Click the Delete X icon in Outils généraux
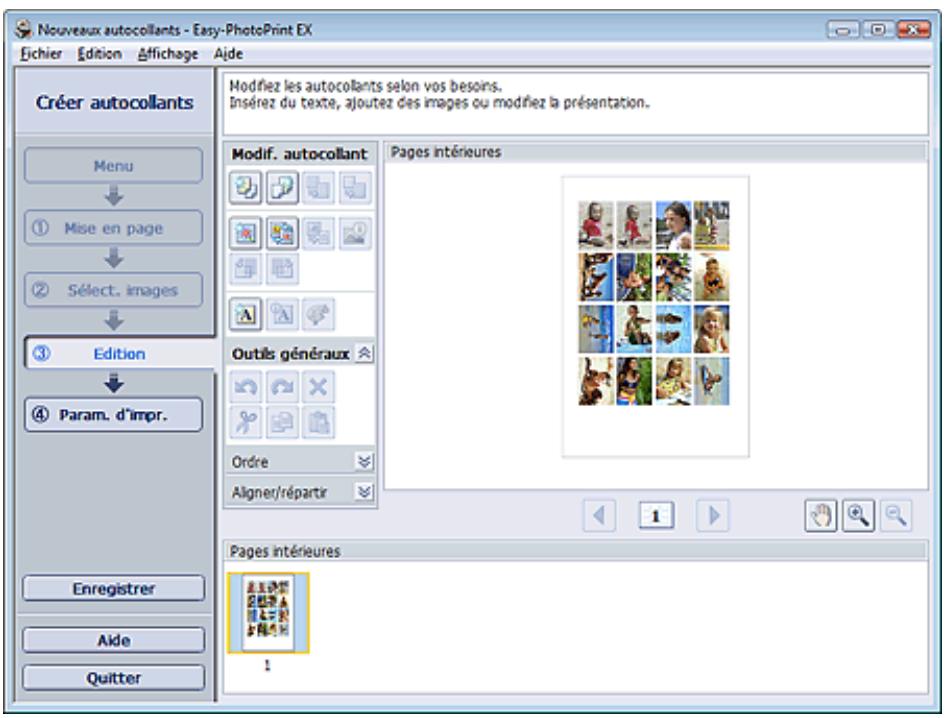Screen dimensions: 945x718 tap(318, 386)
